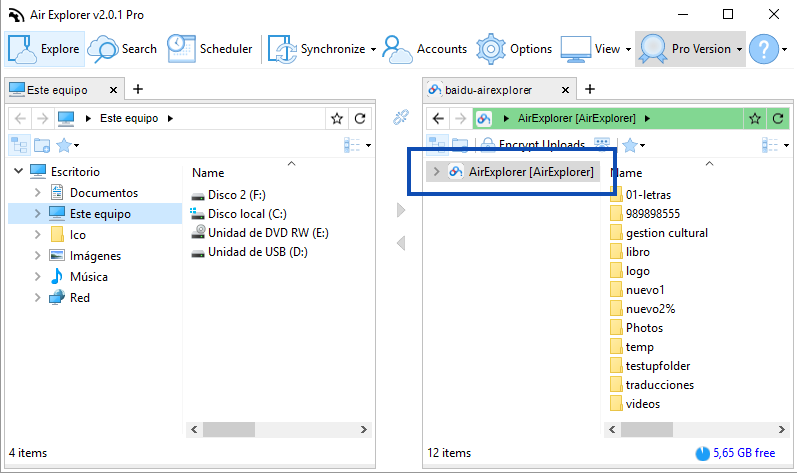The height and width of the screenshot is (473, 797).
Task: Toggle folder tree view in left pane
Action: 19,145
